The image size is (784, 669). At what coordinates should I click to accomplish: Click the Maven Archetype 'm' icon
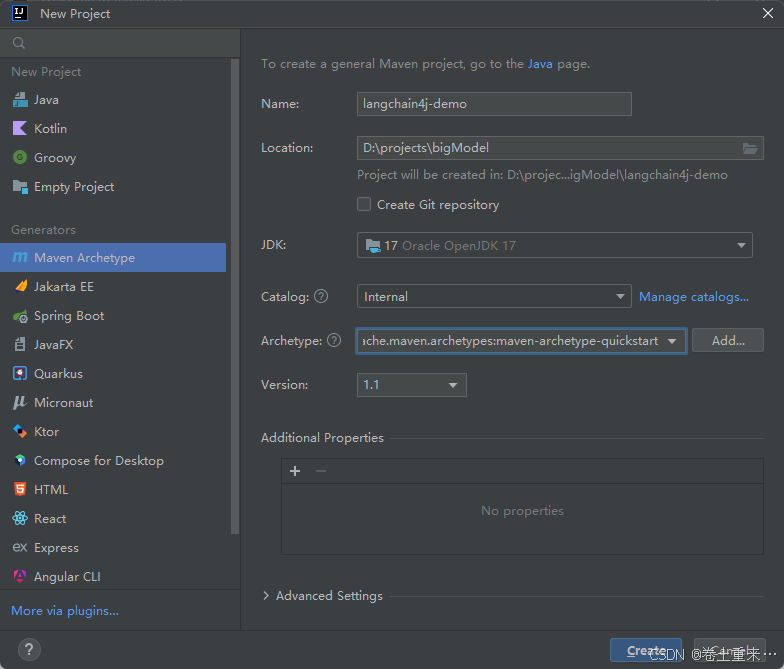(20, 258)
